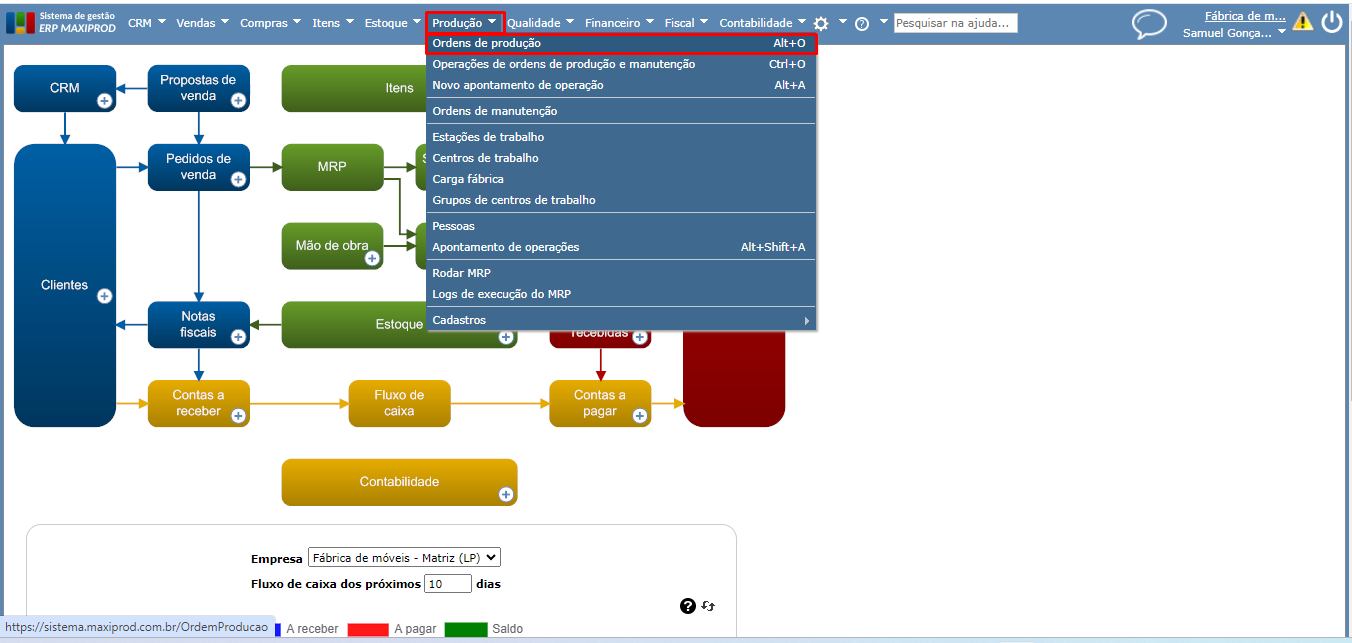
Task: Click plus icon on Clientes box
Action: tap(104, 296)
